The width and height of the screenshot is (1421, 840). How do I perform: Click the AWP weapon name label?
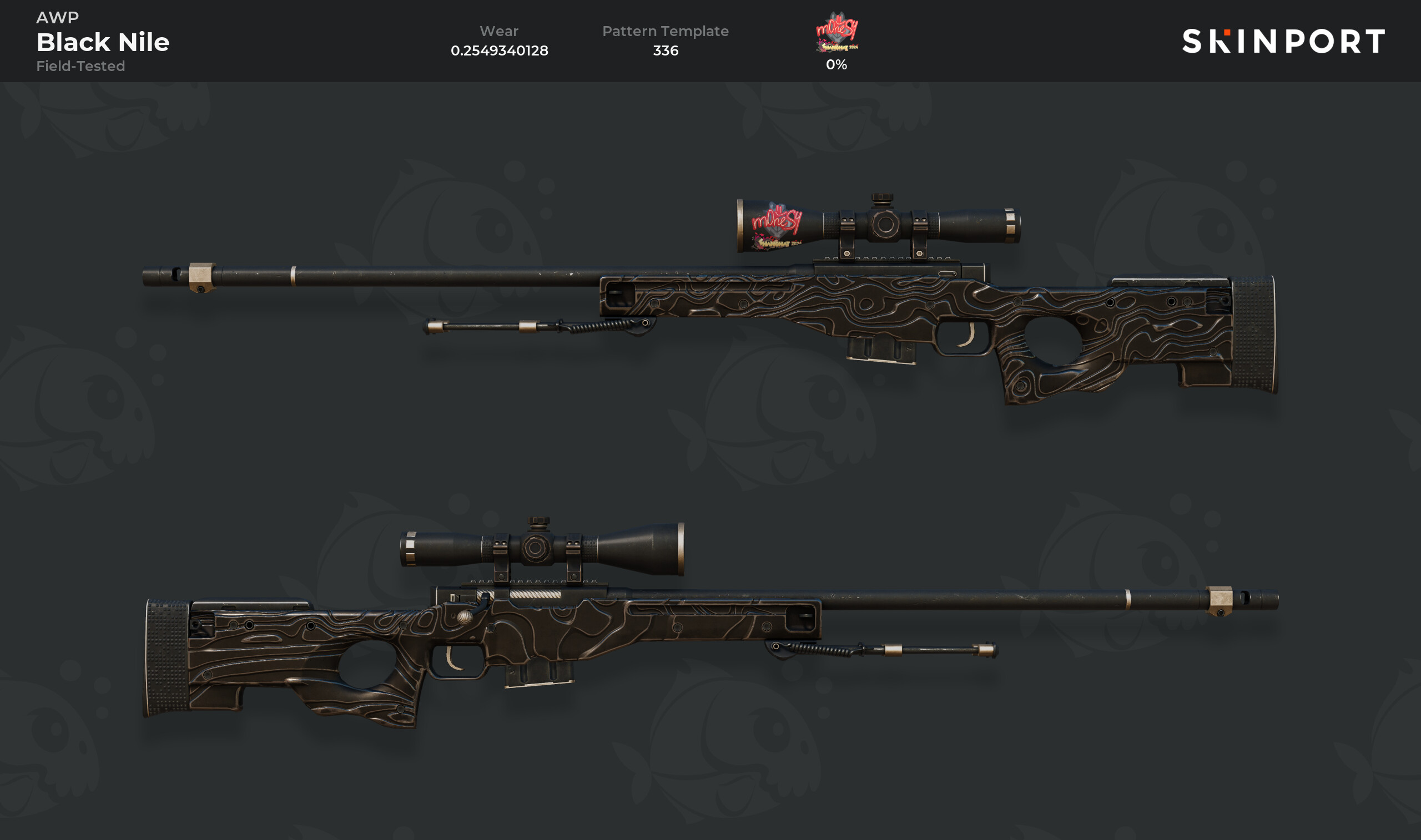tap(57, 18)
